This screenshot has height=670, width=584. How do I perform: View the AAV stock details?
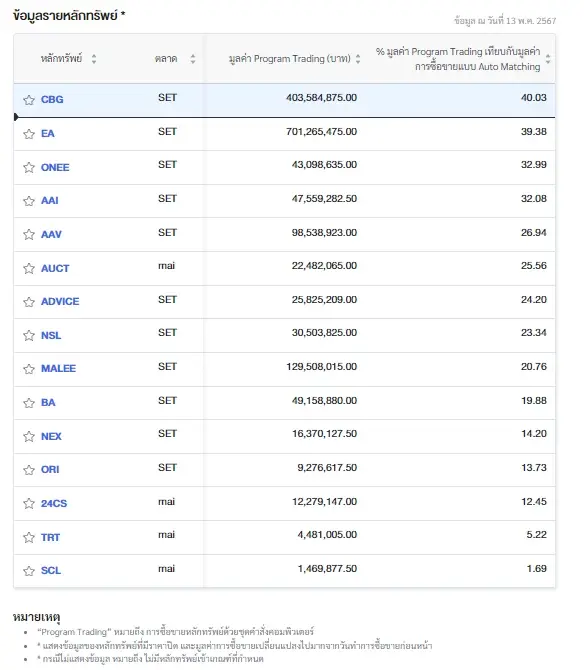(x=51, y=235)
